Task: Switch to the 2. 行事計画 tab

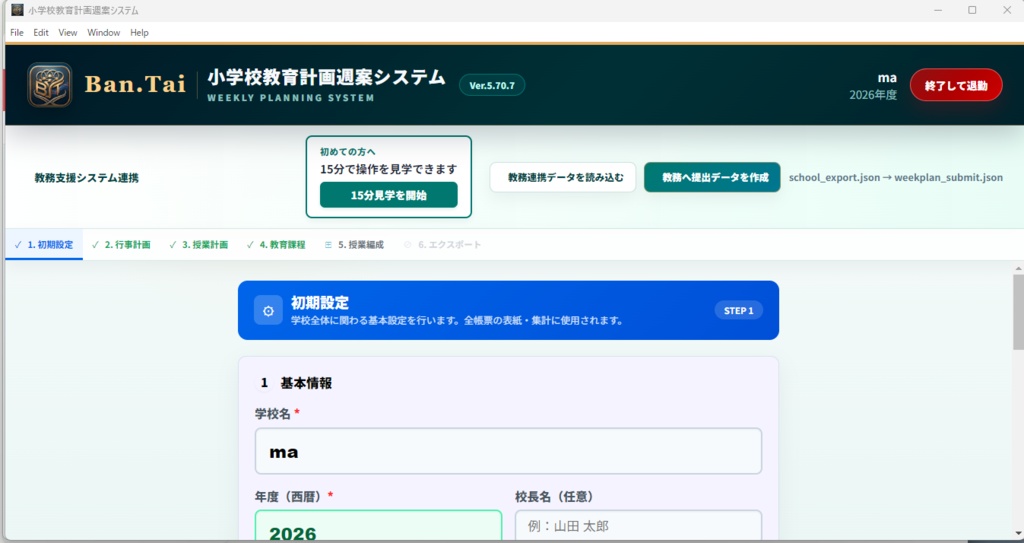Action: click(121, 244)
